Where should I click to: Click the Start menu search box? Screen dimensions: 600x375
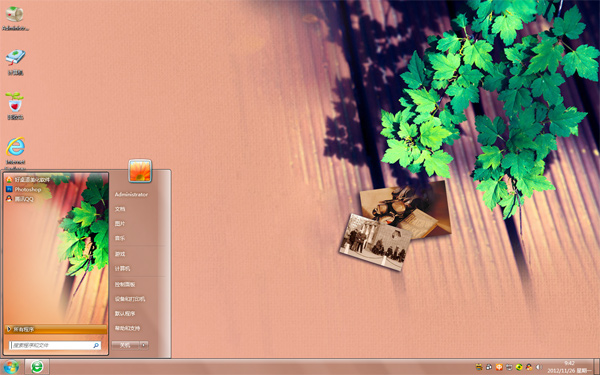click(55, 345)
